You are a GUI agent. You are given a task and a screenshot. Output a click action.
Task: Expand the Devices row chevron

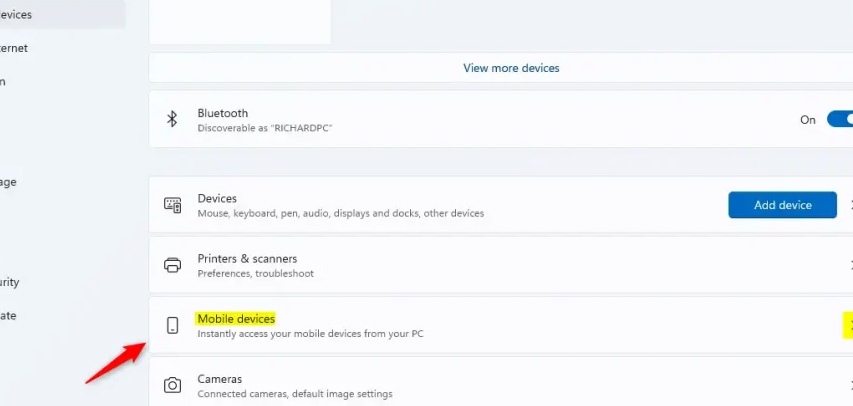click(849, 205)
